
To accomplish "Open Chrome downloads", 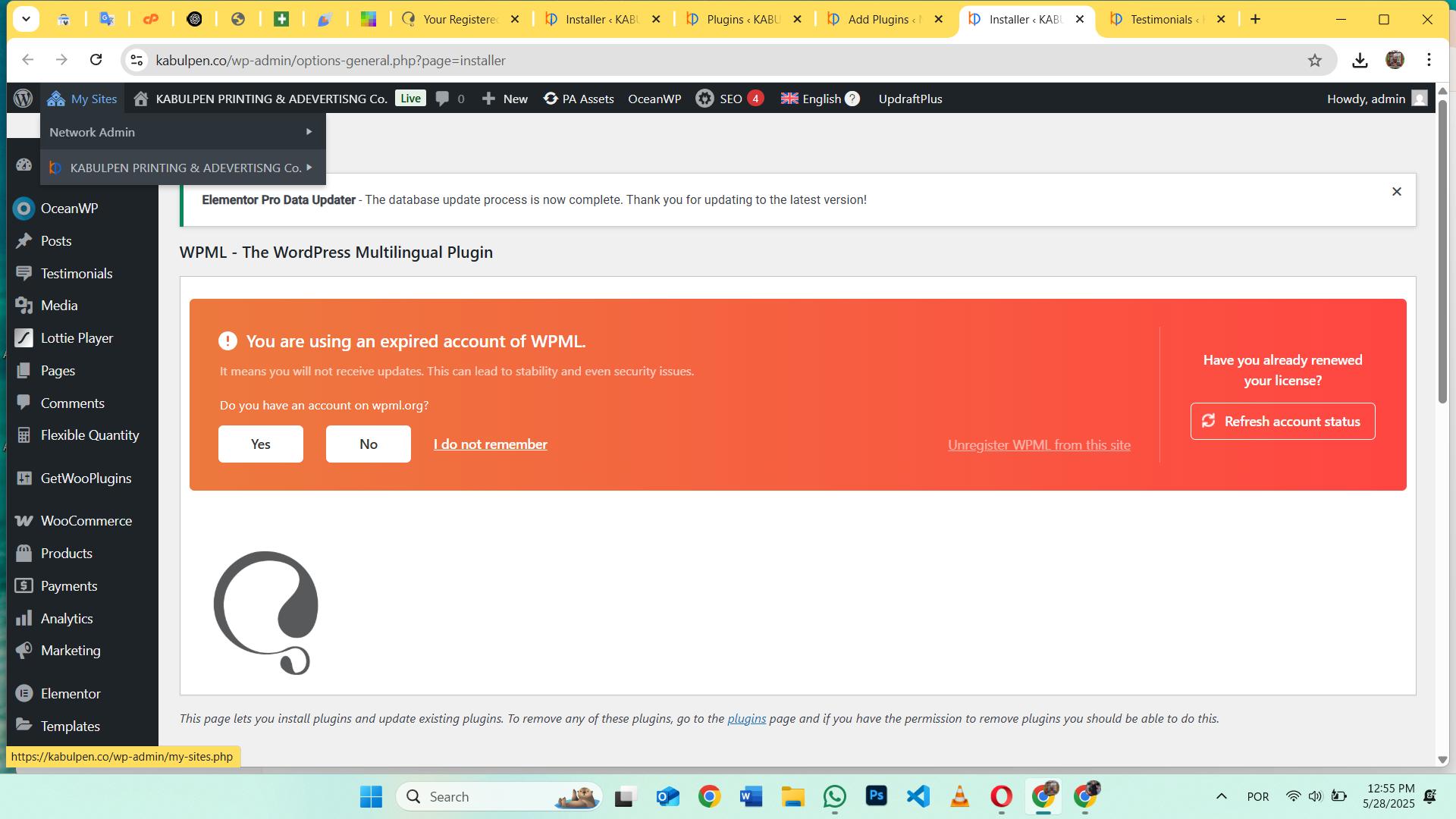I will [x=1360, y=60].
